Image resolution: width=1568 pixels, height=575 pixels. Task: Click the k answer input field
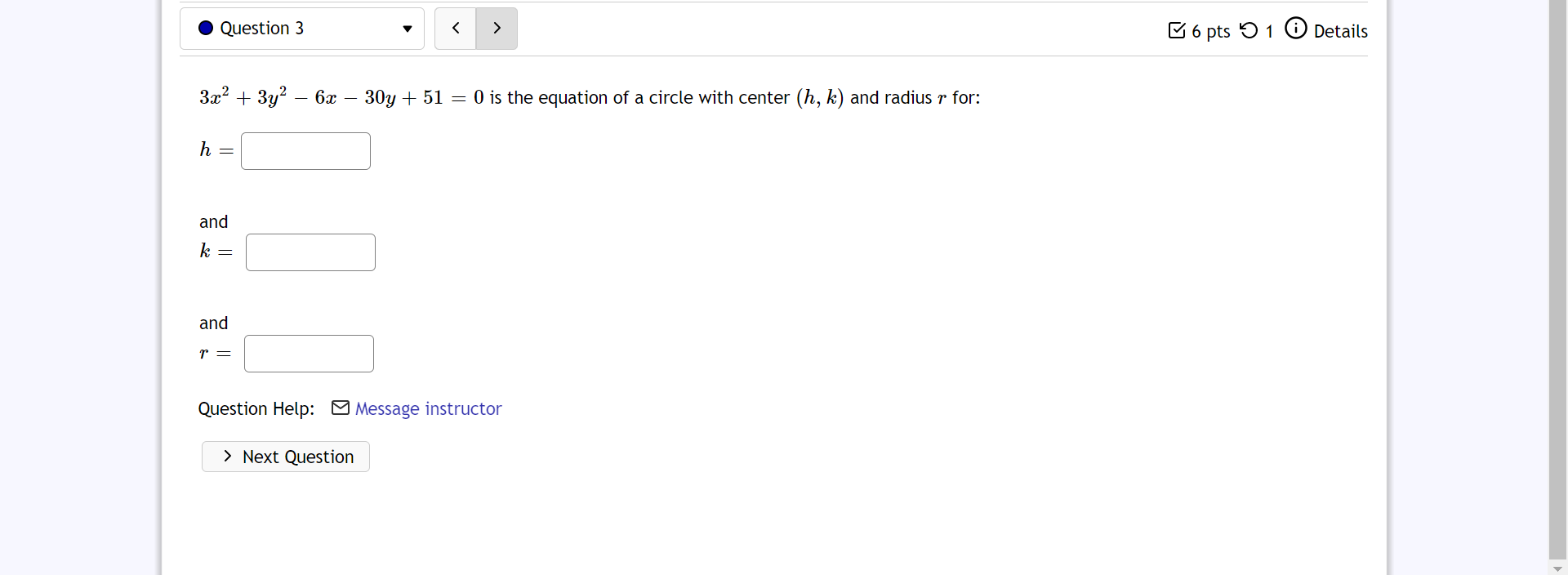[x=310, y=252]
